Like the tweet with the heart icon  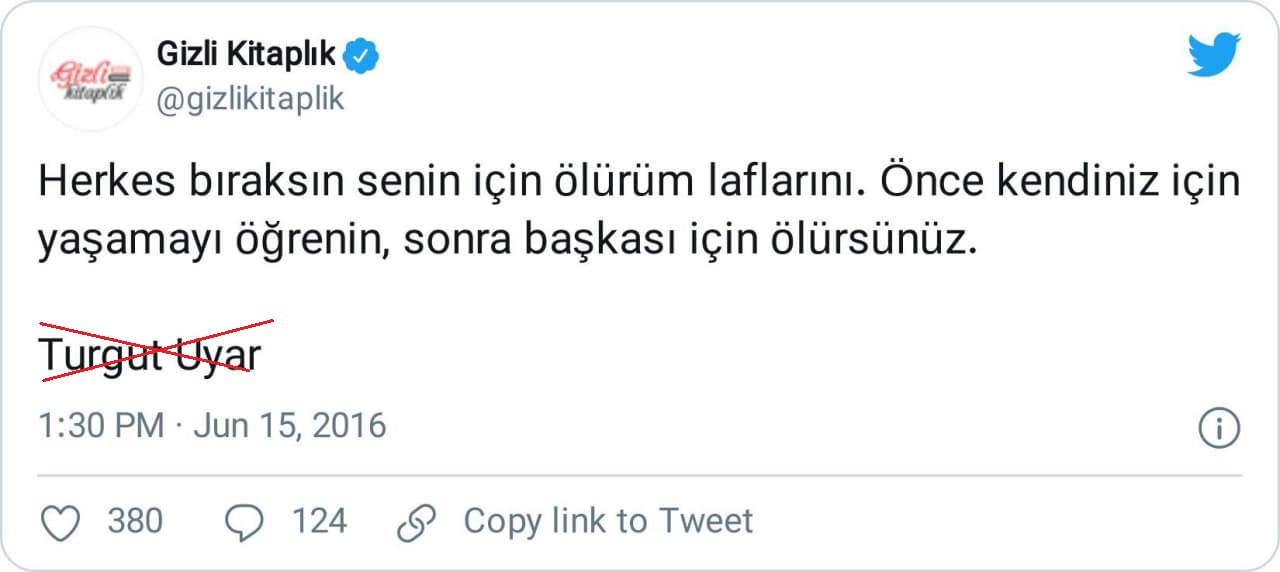coord(61,522)
